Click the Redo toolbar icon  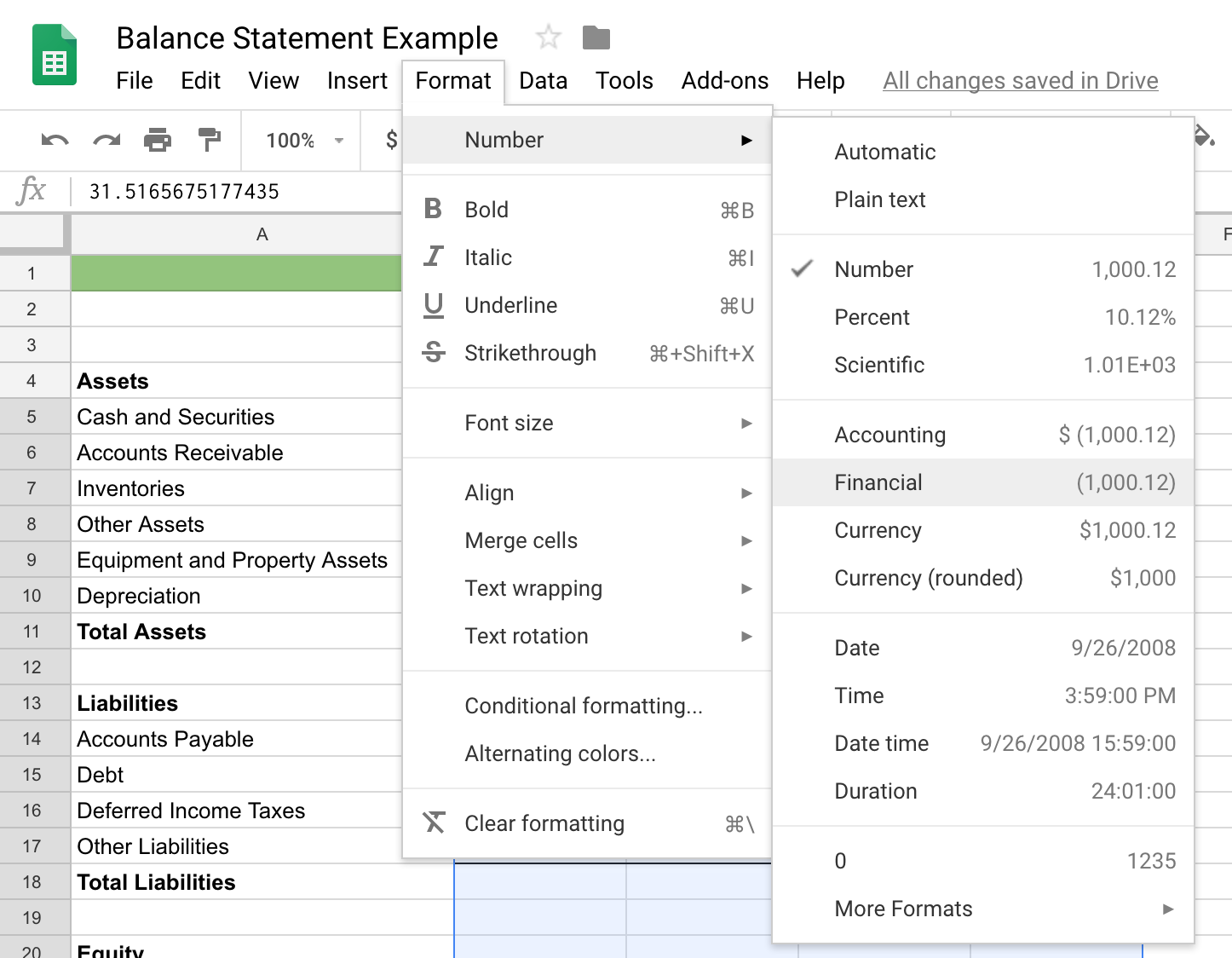(107, 140)
